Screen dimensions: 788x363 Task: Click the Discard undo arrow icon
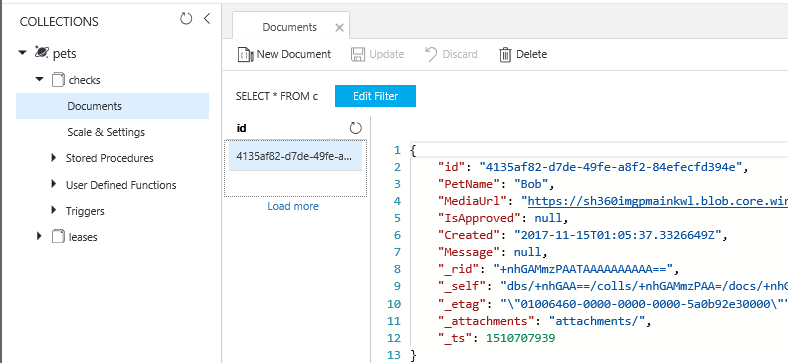431,54
